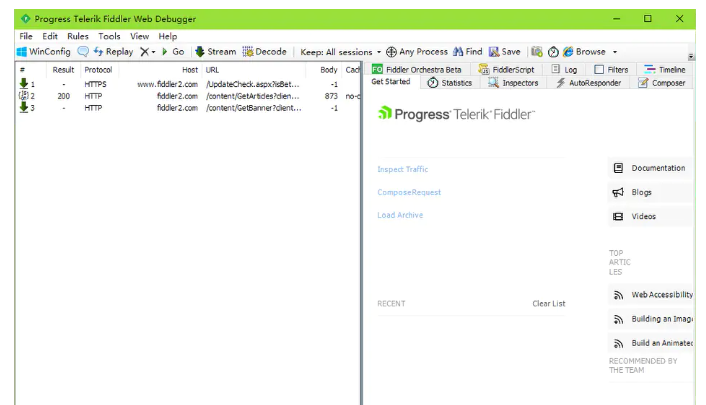Switch to the Statistics tab
Image resolution: width=706 pixels, height=405 pixels.
click(x=449, y=83)
